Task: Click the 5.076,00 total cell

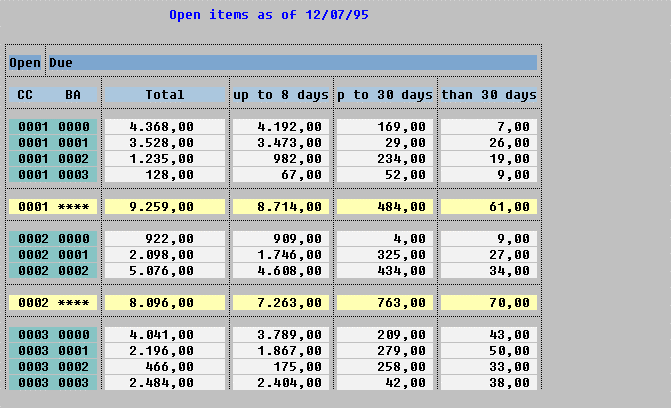Action: (165, 270)
